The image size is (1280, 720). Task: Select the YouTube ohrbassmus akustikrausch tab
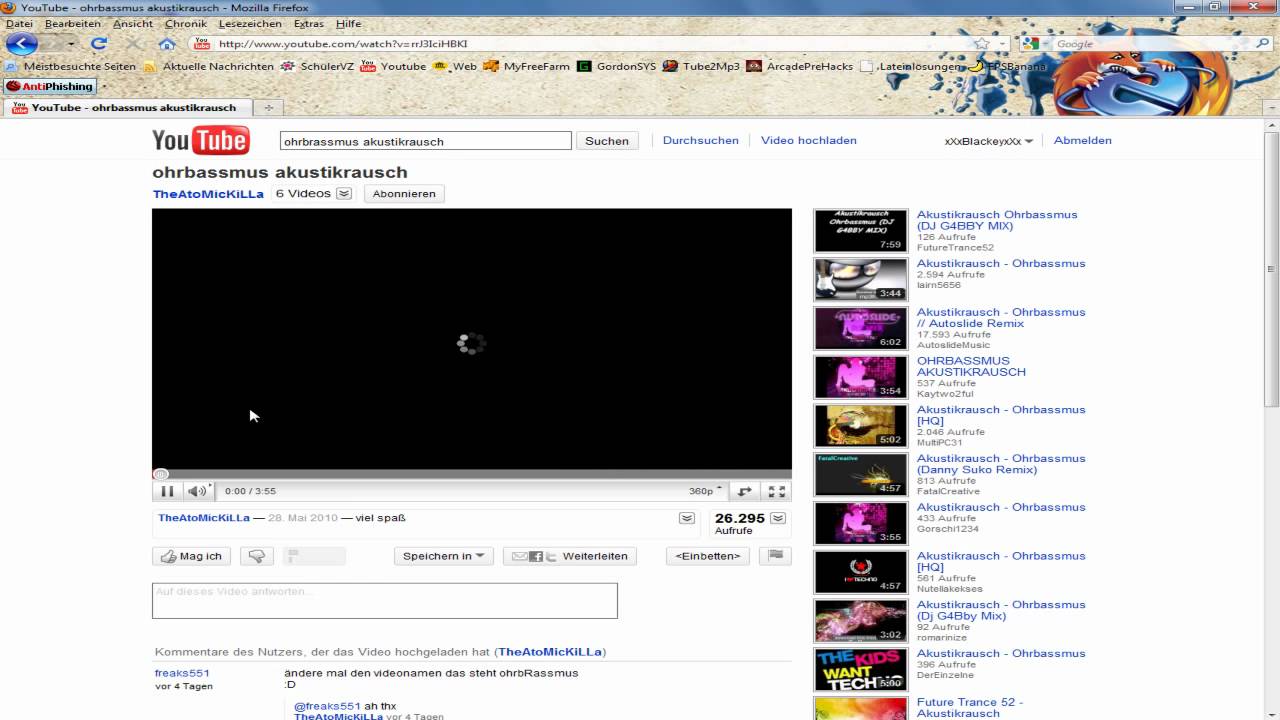point(127,108)
